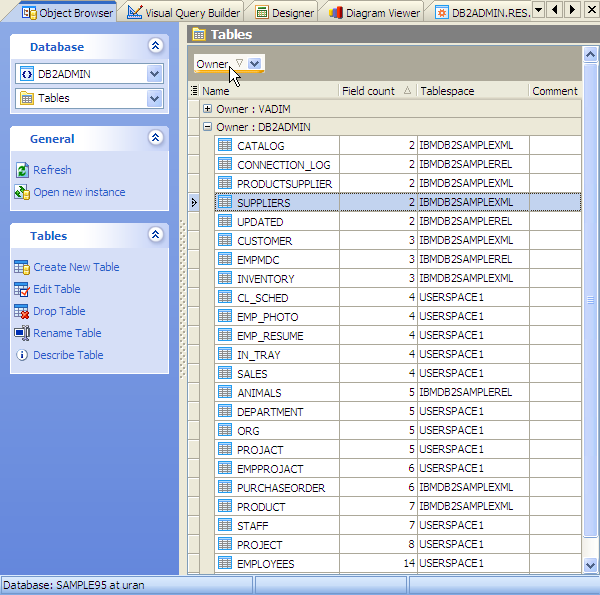Click the Create New Table icon

[x=22, y=267]
